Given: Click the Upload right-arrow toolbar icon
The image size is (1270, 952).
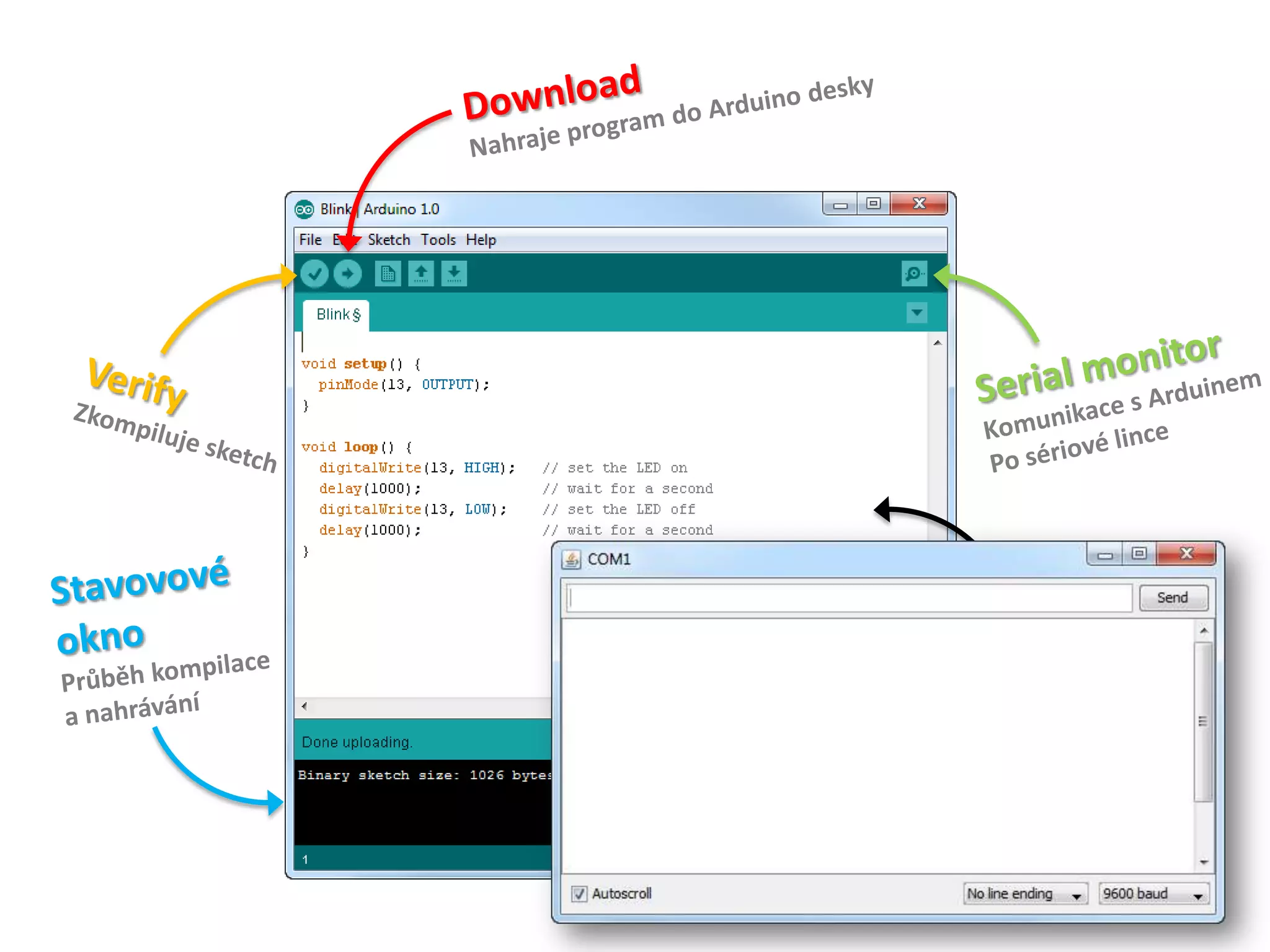Looking at the screenshot, I should click(347, 273).
